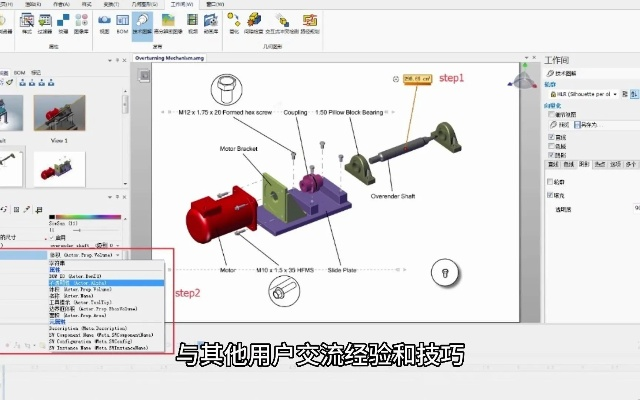
Task: Toggle the checked lines checkbox above 色域
Action: 551,137
